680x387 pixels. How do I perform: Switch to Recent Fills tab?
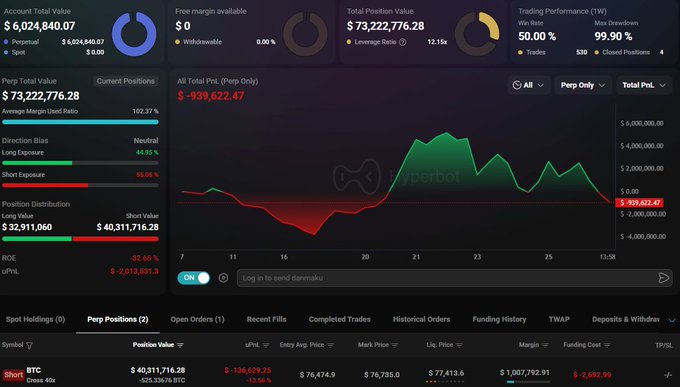point(266,319)
